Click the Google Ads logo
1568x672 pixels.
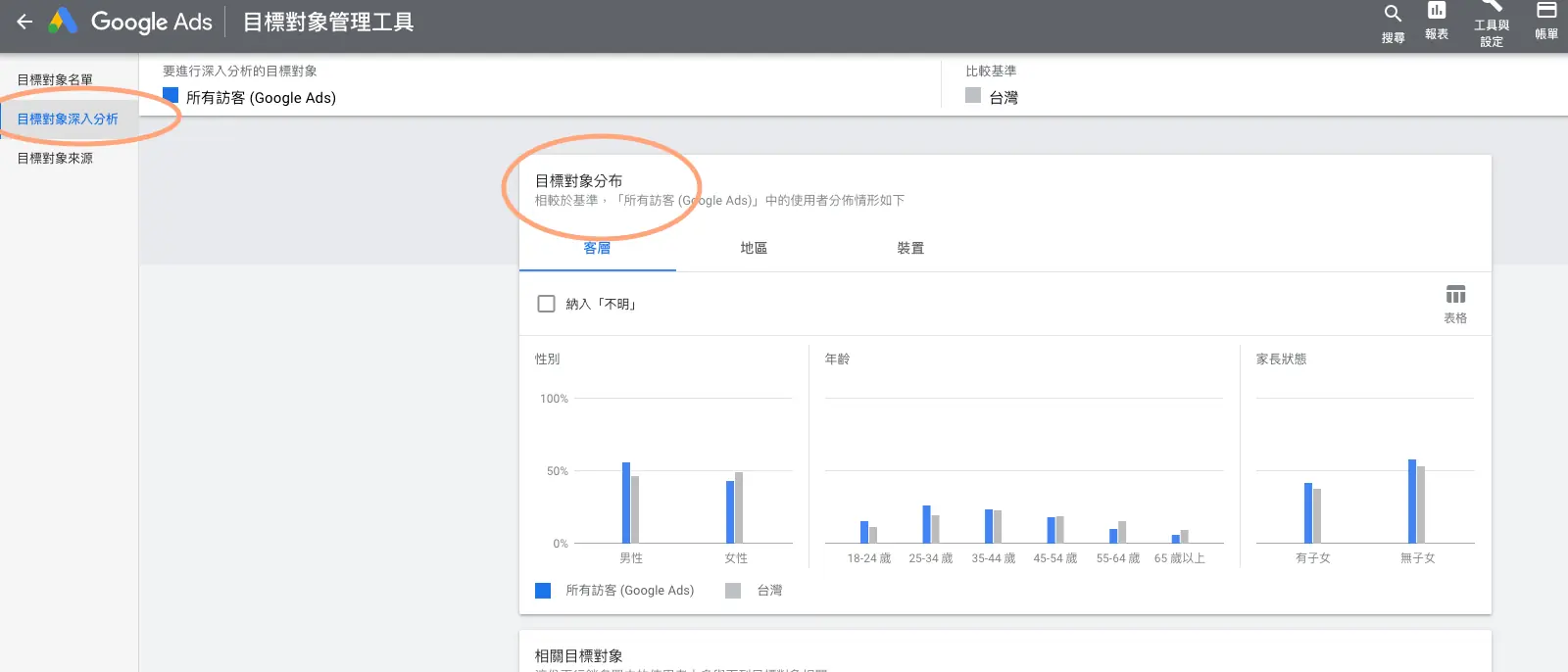130,22
